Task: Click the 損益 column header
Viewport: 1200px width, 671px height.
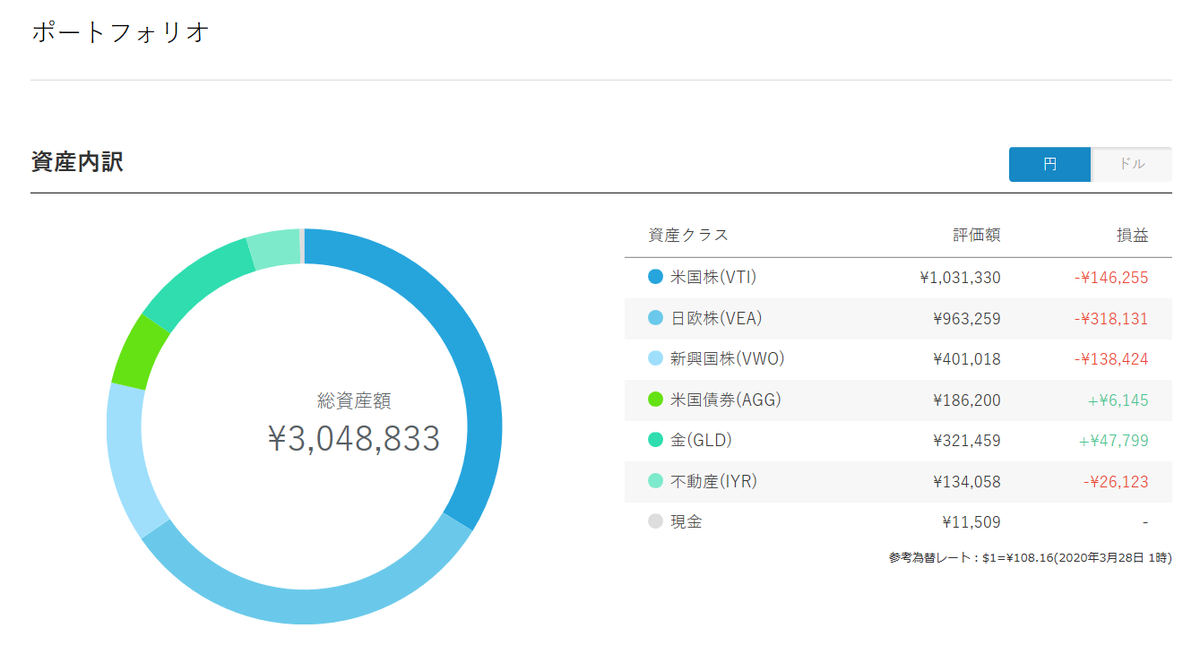Action: 1132,235
